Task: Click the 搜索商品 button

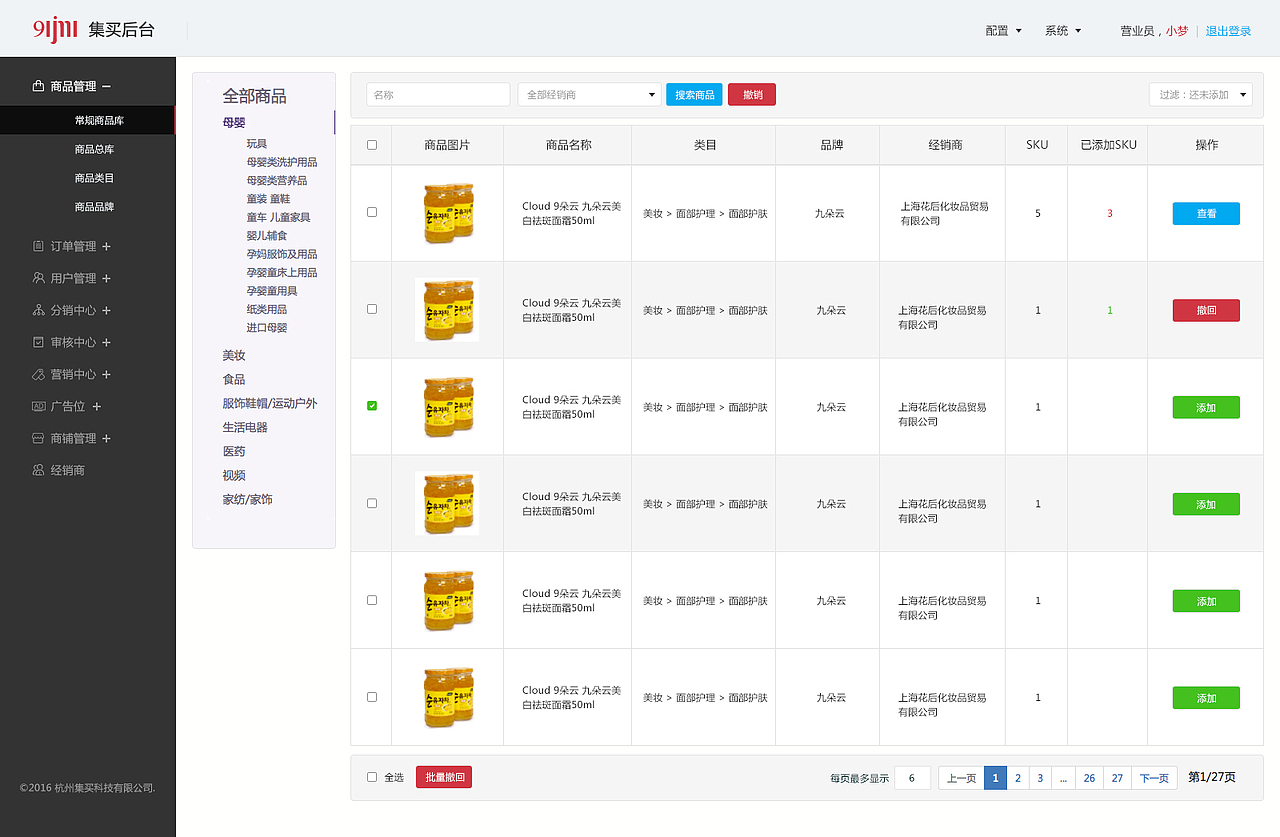Action: click(694, 94)
